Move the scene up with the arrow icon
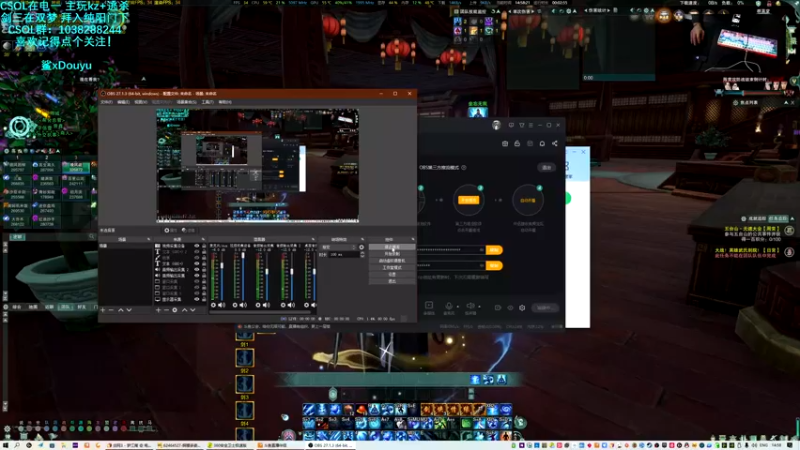Image resolution: width=800 pixels, height=450 pixels. pos(120,310)
